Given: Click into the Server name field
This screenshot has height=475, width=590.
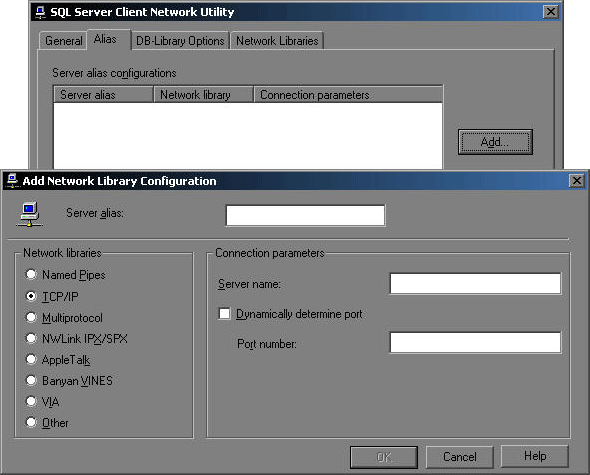Looking at the screenshot, I should (475, 283).
